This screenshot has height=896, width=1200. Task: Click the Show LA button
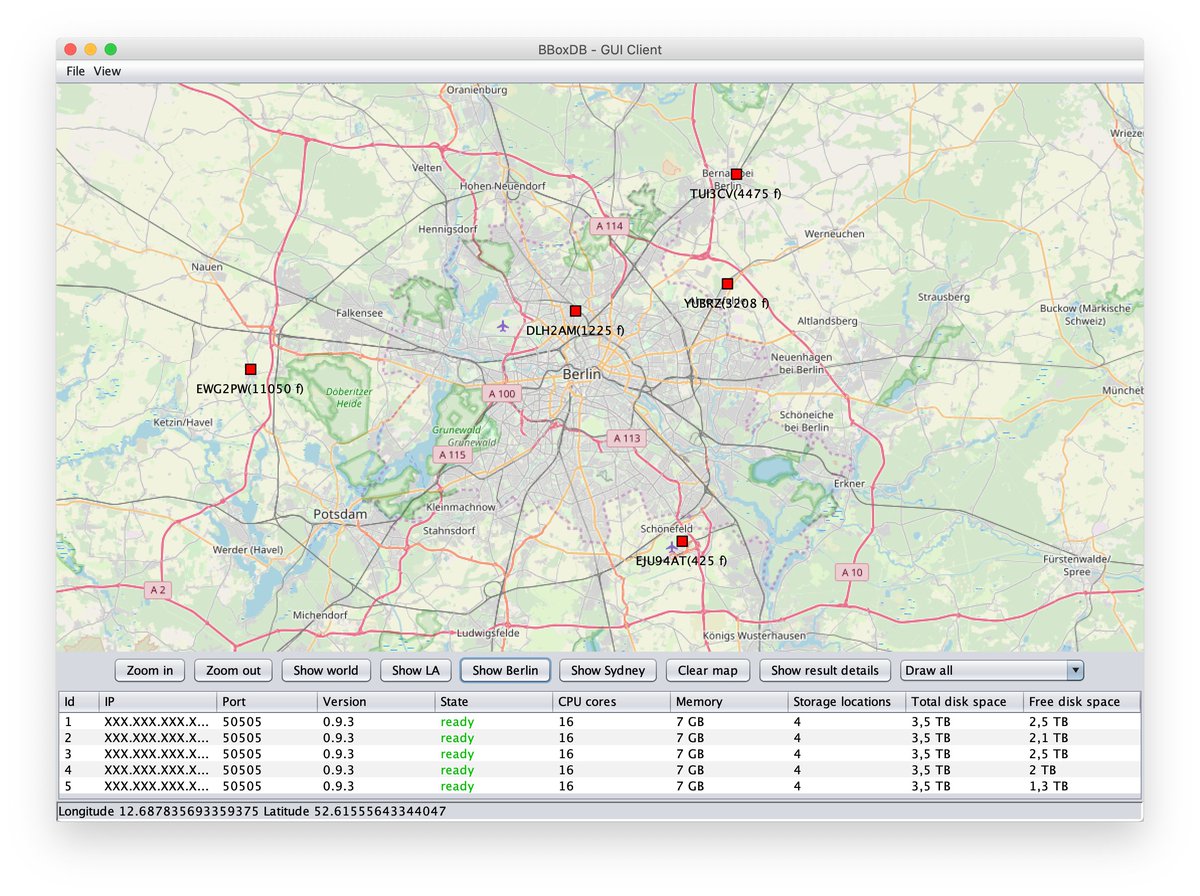(x=416, y=670)
